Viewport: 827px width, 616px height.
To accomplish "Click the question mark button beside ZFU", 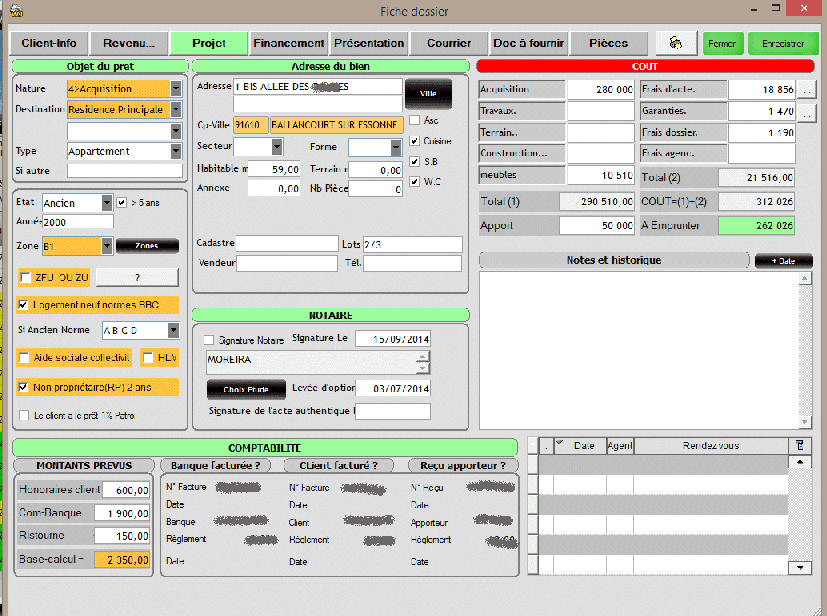I will [x=136, y=277].
